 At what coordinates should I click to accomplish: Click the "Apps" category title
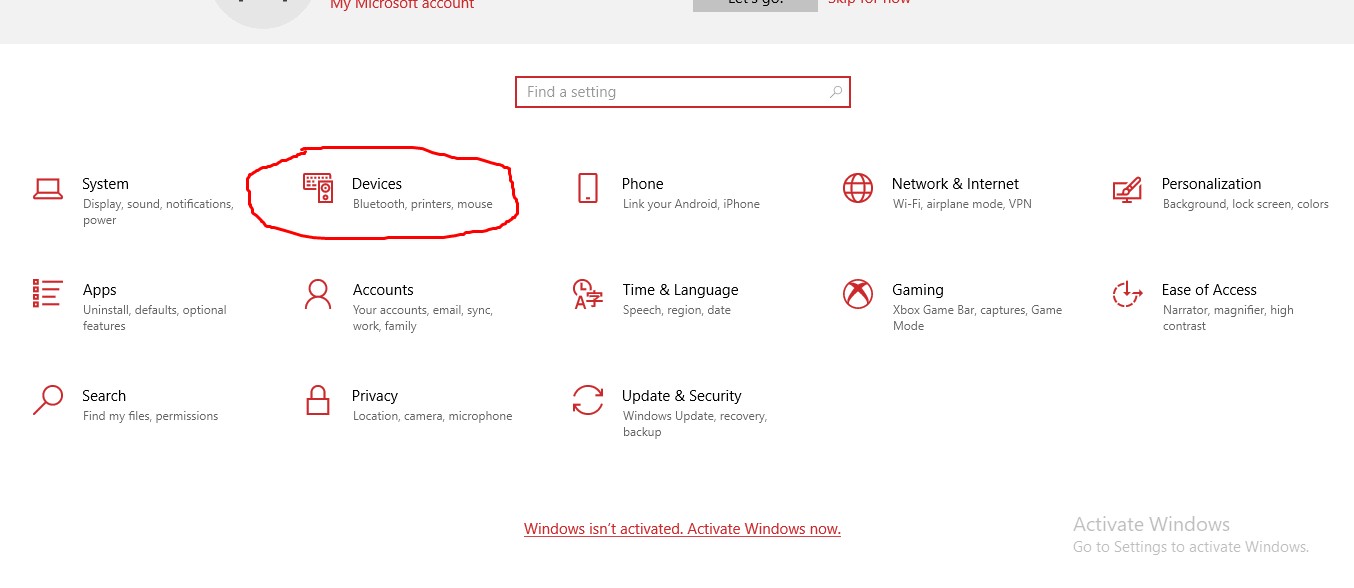(100, 290)
